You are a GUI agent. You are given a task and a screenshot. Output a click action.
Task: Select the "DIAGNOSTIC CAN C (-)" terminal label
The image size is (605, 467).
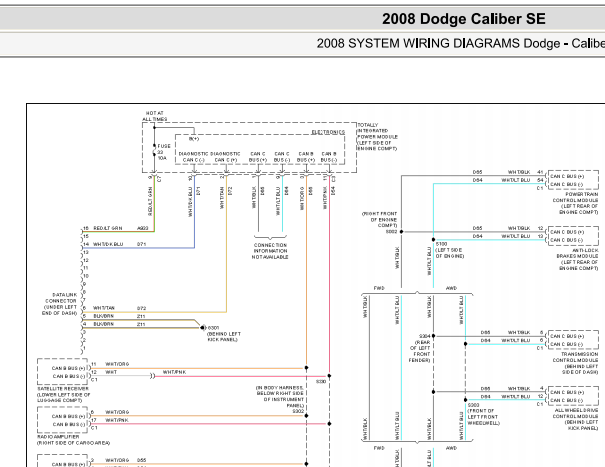(x=194, y=157)
